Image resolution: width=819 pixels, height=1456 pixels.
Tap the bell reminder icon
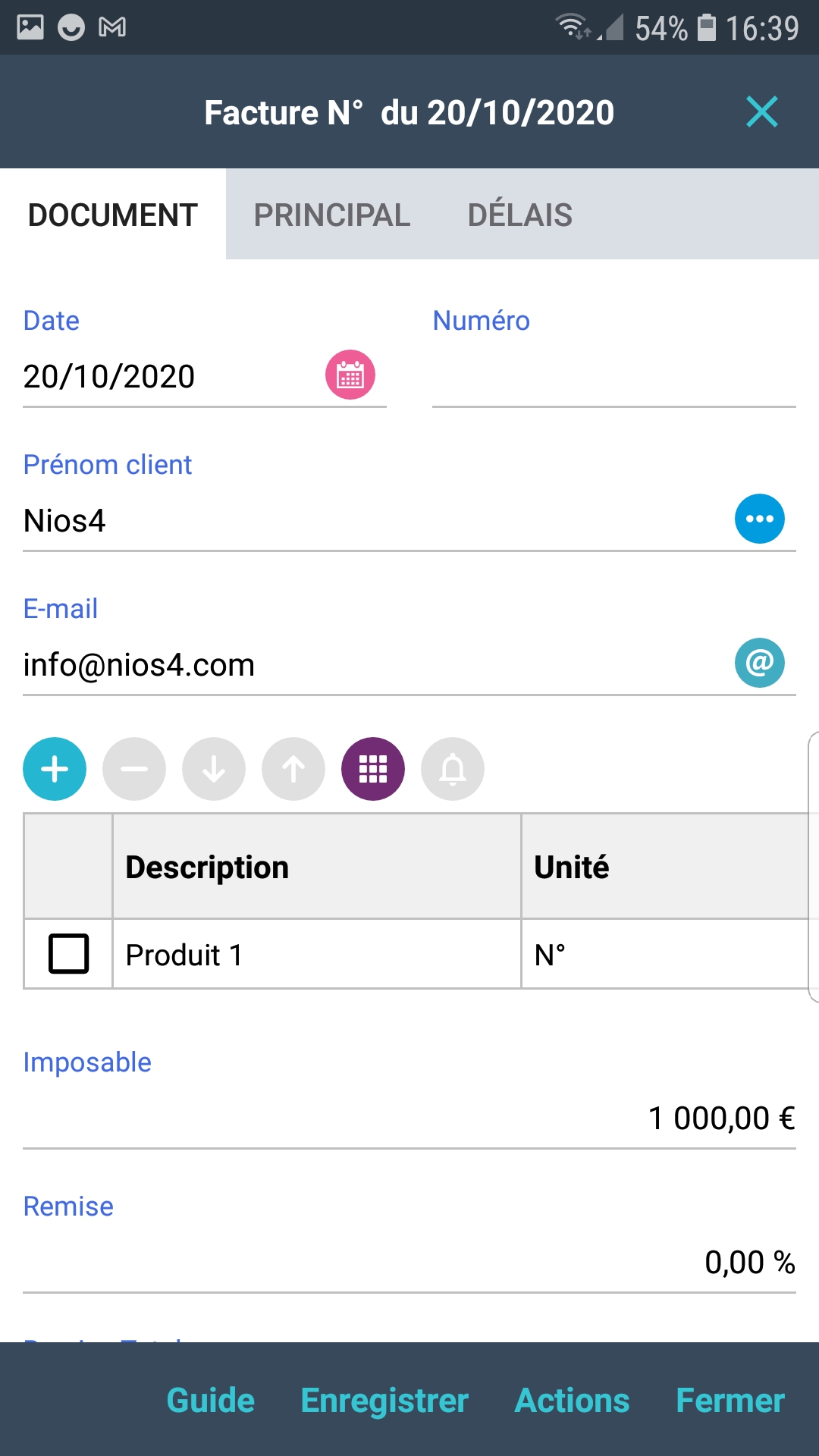(x=453, y=769)
